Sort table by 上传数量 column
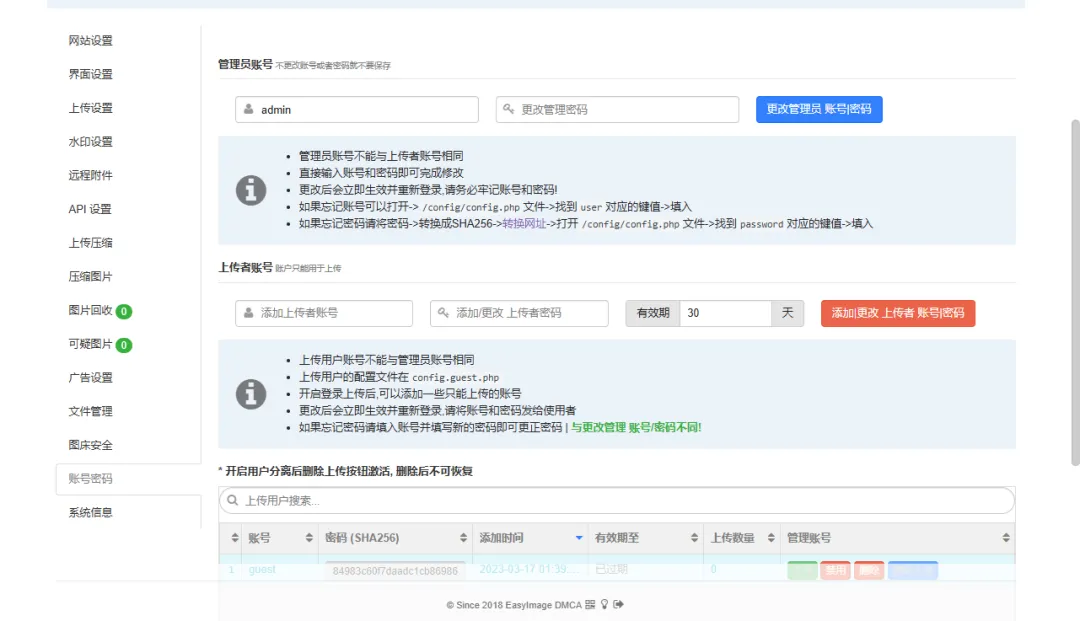 [740, 538]
